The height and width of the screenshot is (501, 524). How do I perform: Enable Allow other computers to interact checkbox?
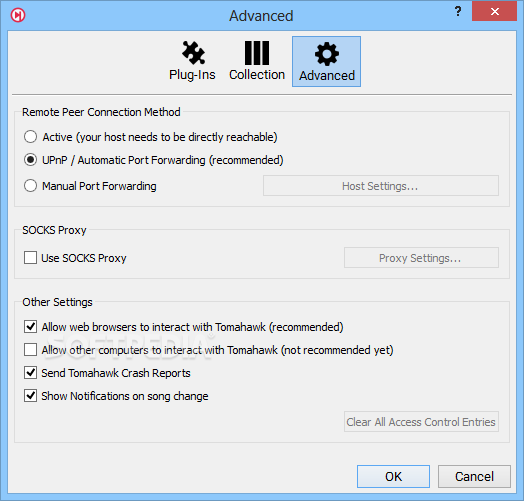click(30, 350)
